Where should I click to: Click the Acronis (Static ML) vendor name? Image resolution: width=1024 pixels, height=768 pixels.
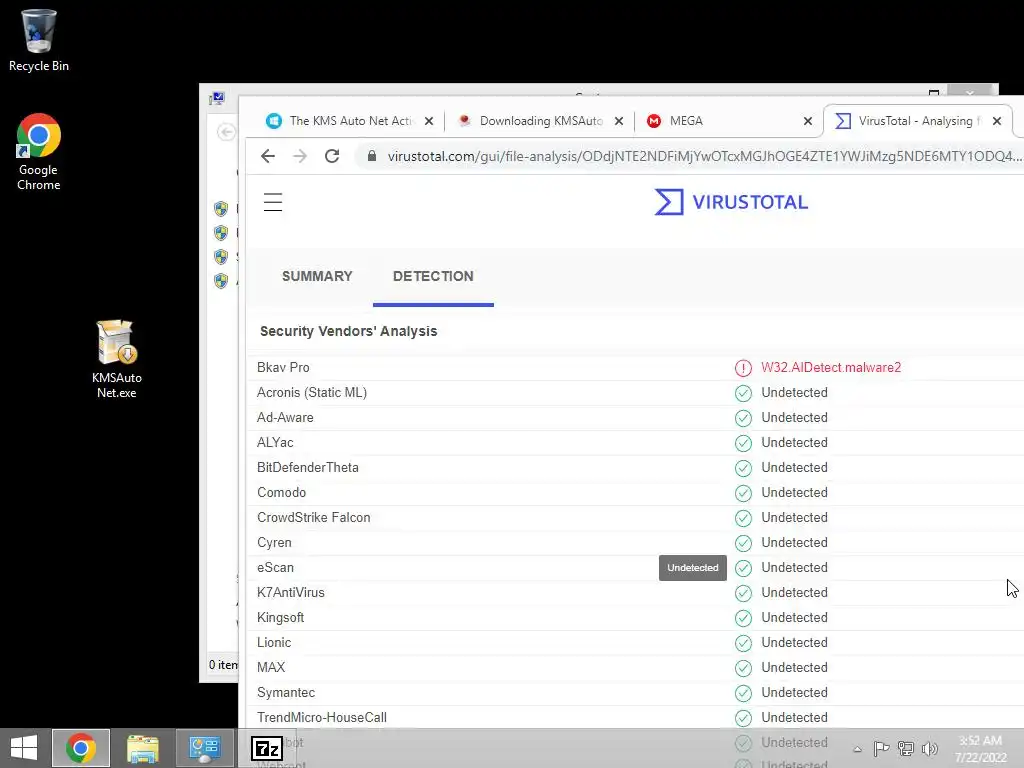pos(312,392)
